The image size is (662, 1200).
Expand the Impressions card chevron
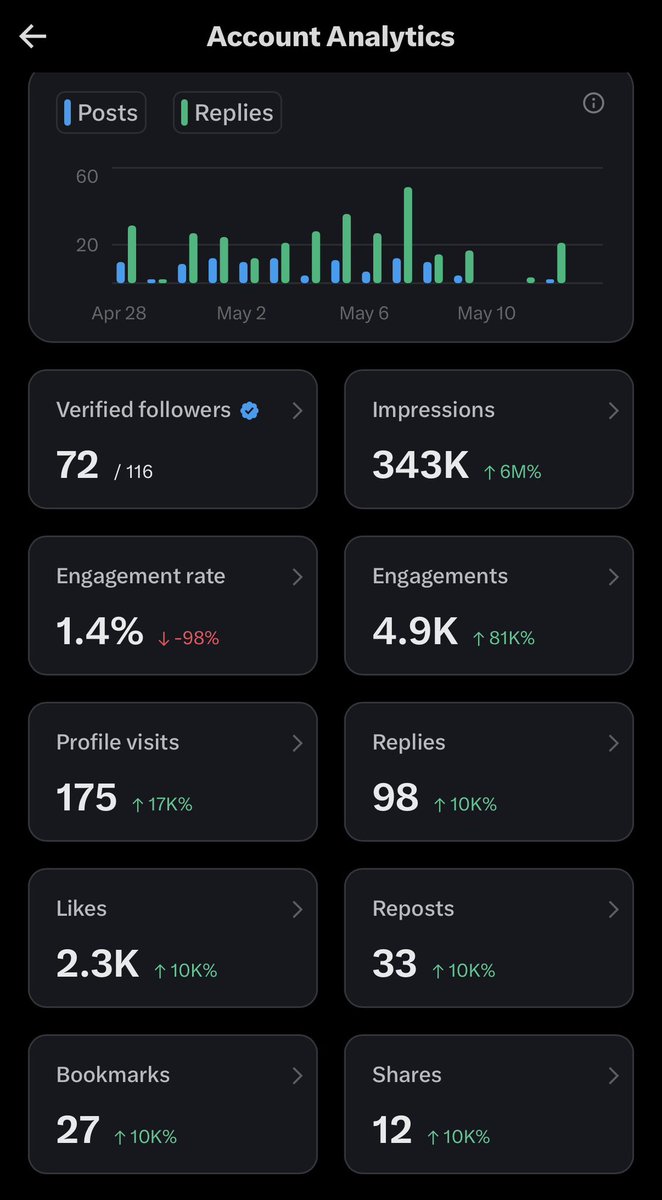point(613,411)
